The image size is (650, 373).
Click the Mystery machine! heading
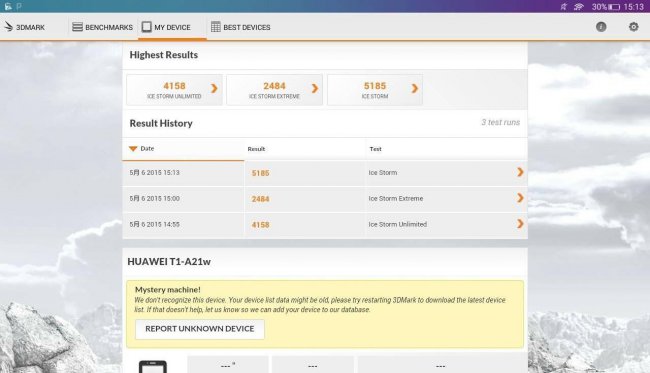(x=167, y=290)
